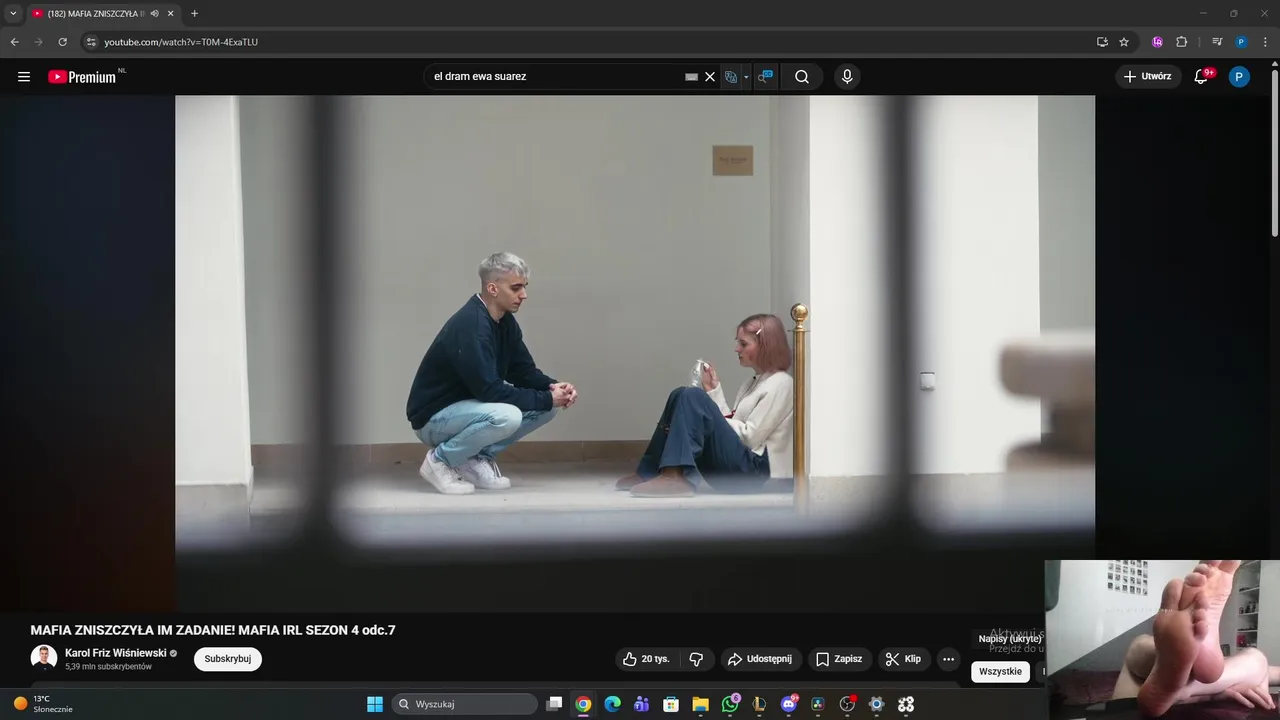The image size is (1280, 720).
Task: Click the Subskrybuj button
Action: (x=228, y=659)
